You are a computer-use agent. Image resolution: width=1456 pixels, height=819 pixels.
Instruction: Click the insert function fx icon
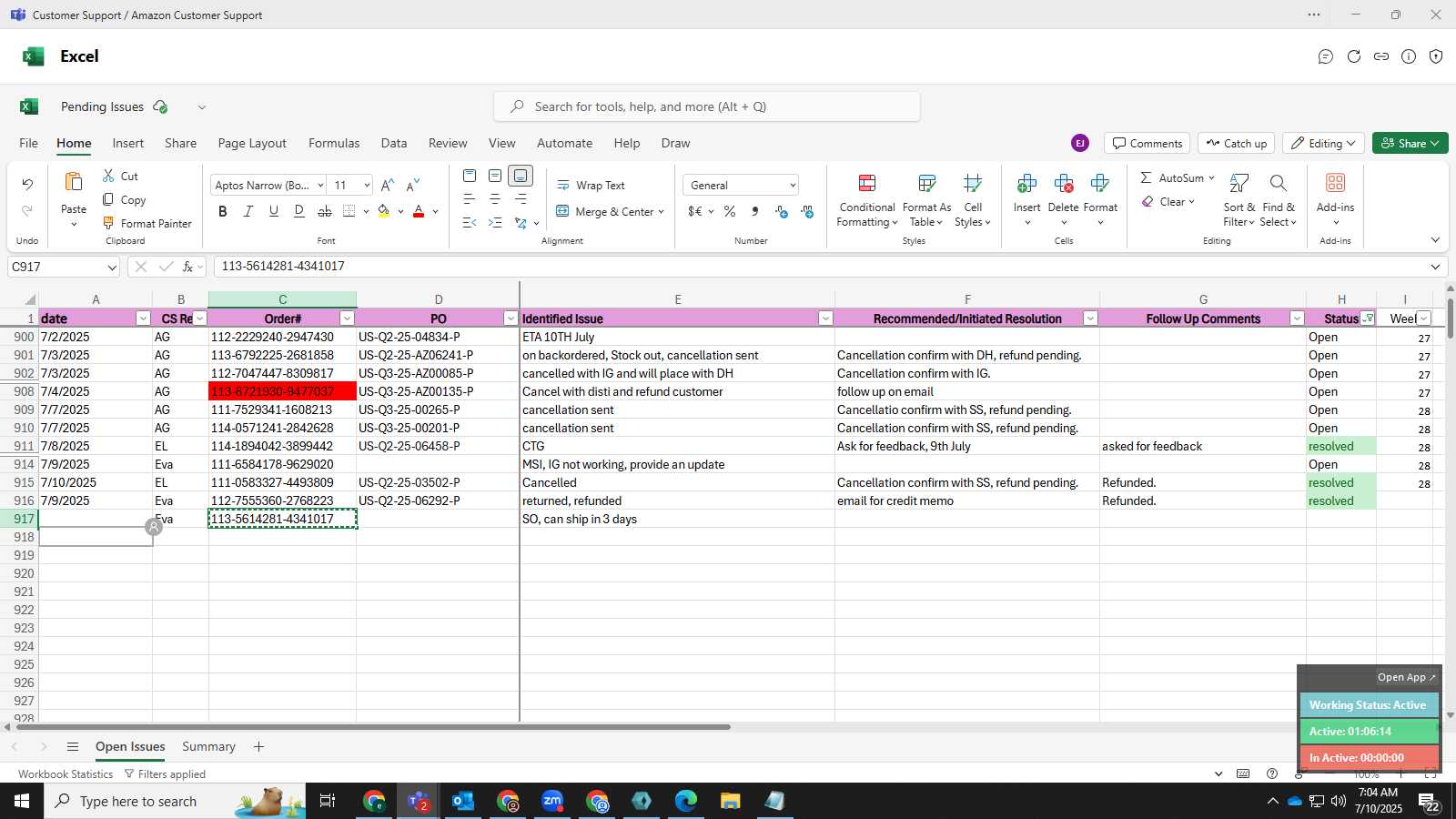(187, 267)
